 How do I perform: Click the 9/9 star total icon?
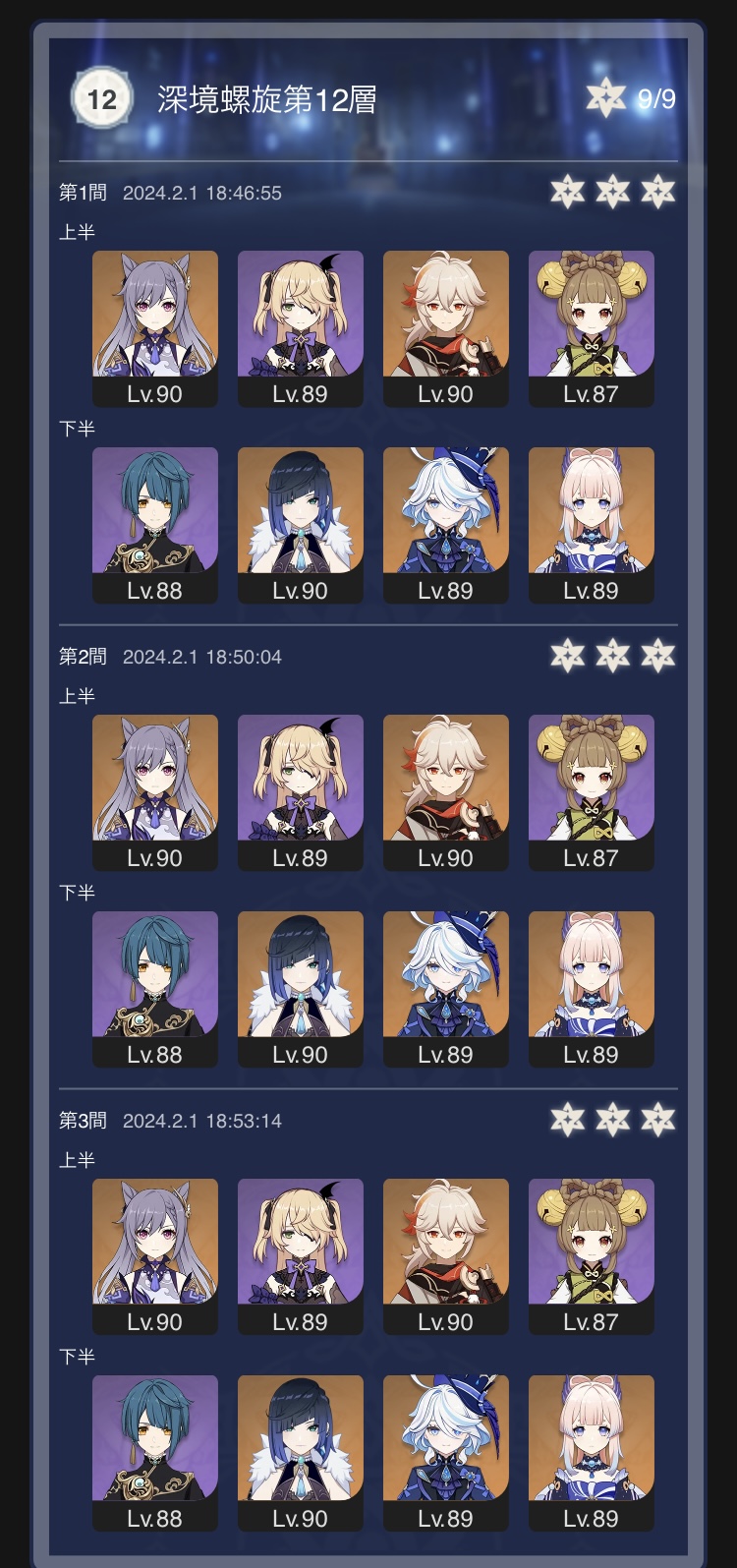(605, 97)
